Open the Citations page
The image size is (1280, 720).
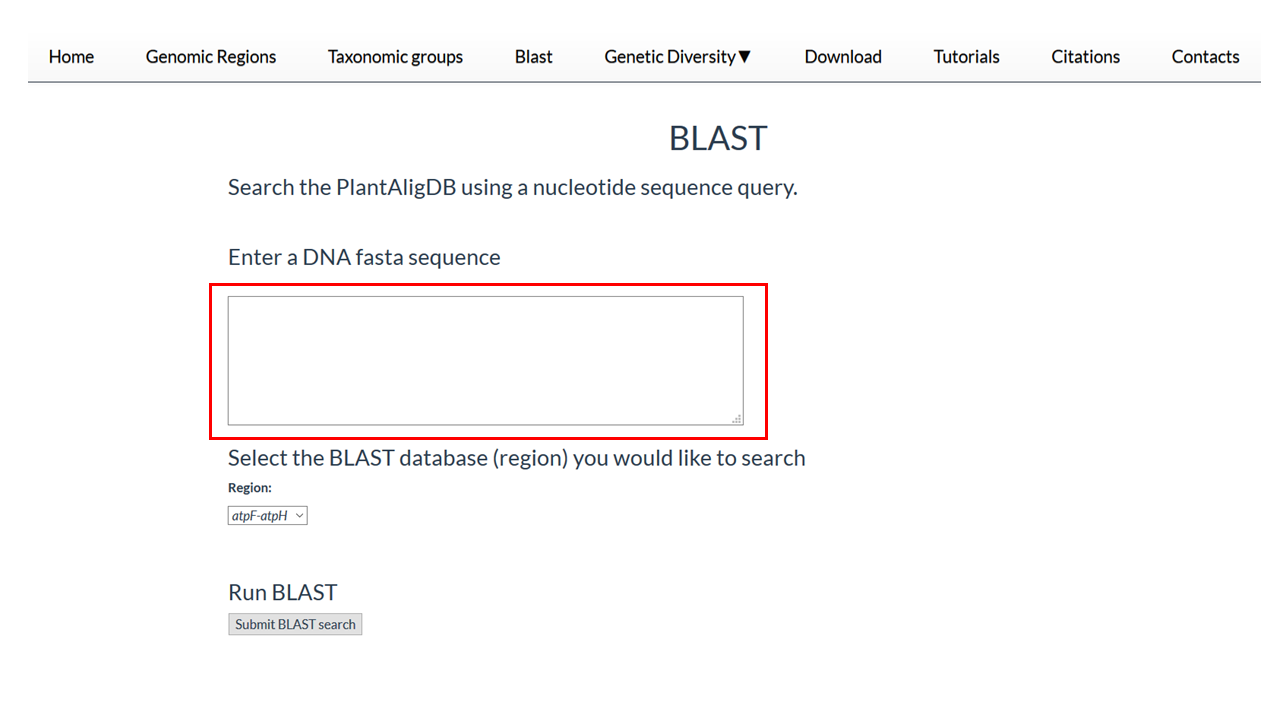[x=1085, y=57]
